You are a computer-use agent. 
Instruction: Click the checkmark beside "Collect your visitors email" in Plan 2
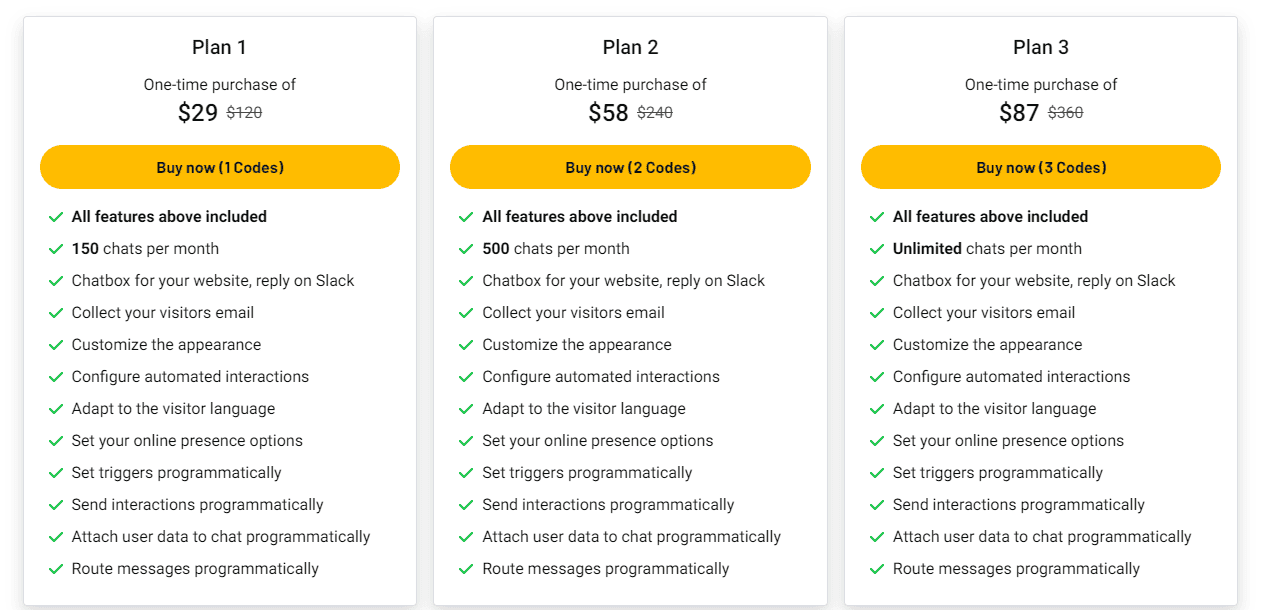[x=467, y=312]
